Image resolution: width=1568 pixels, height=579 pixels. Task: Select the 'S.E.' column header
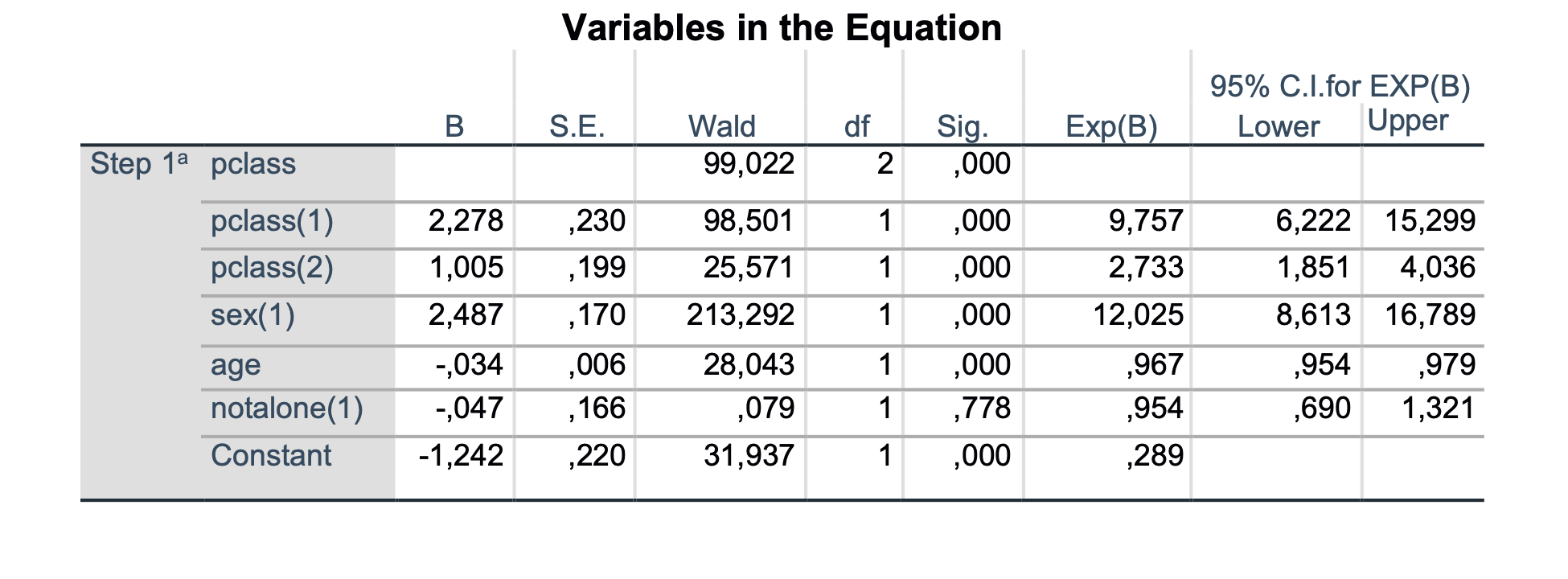577,126
